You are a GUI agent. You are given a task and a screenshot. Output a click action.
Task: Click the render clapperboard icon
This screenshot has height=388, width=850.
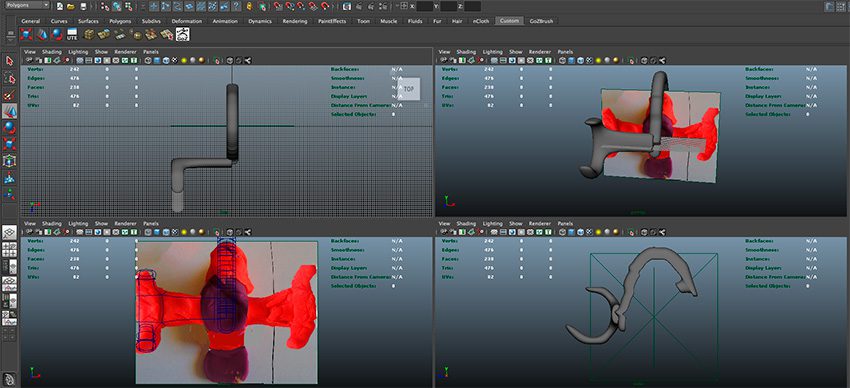pos(347,6)
